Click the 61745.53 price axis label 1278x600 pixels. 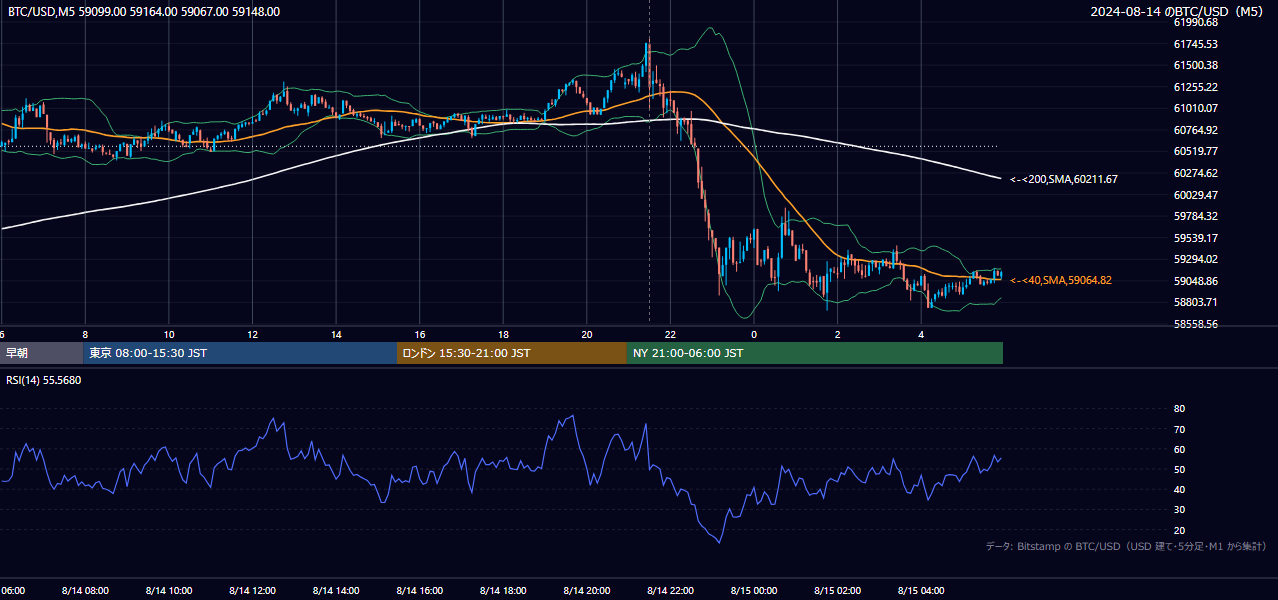1195,44
